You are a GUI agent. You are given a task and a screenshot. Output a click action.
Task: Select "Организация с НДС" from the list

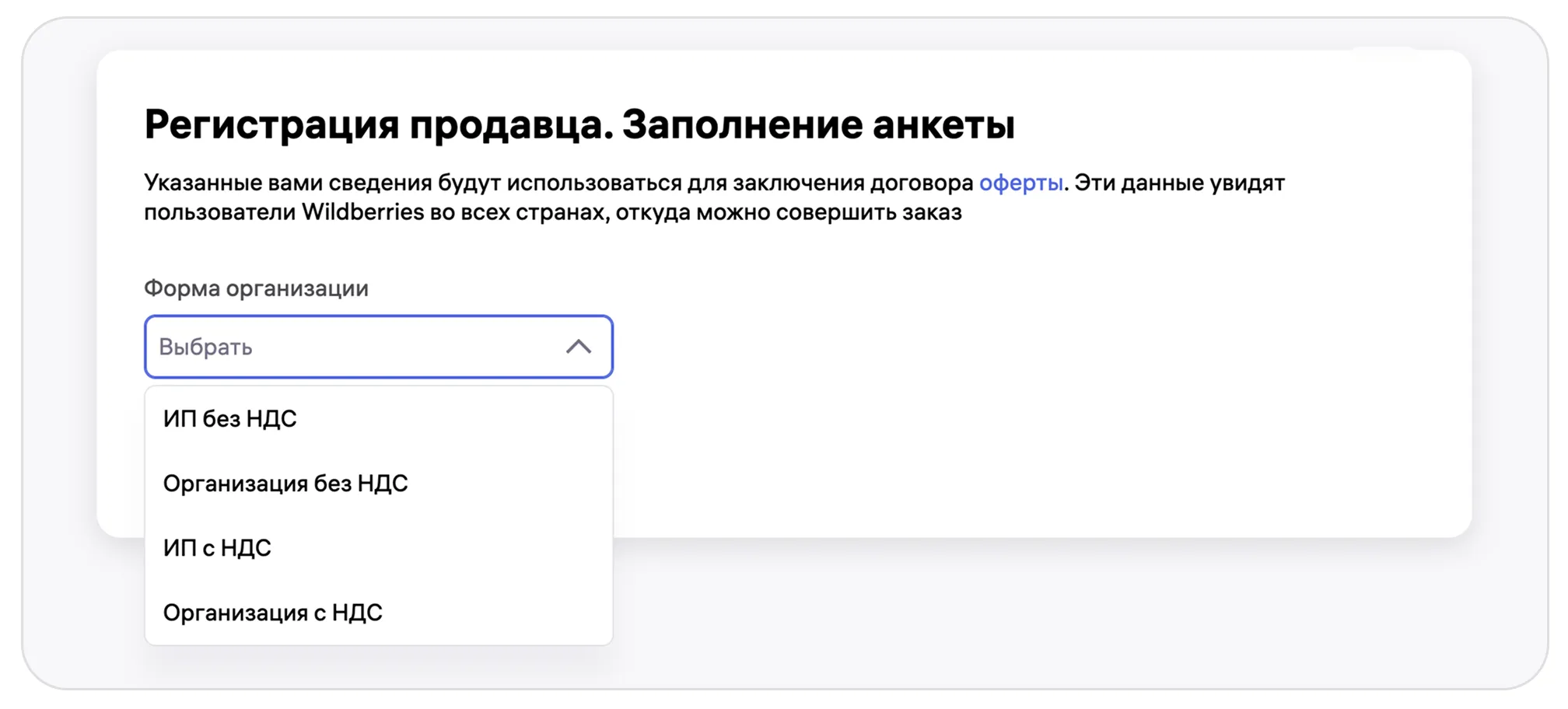pyautogui.click(x=273, y=613)
